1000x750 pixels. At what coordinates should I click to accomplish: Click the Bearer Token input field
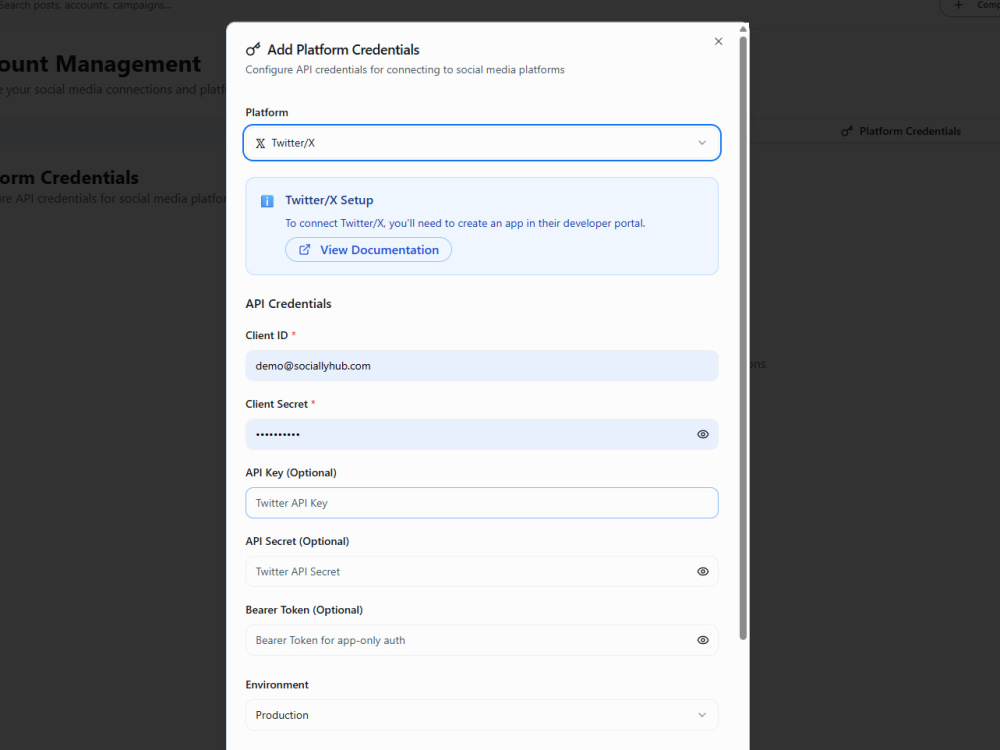click(x=482, y=640)
